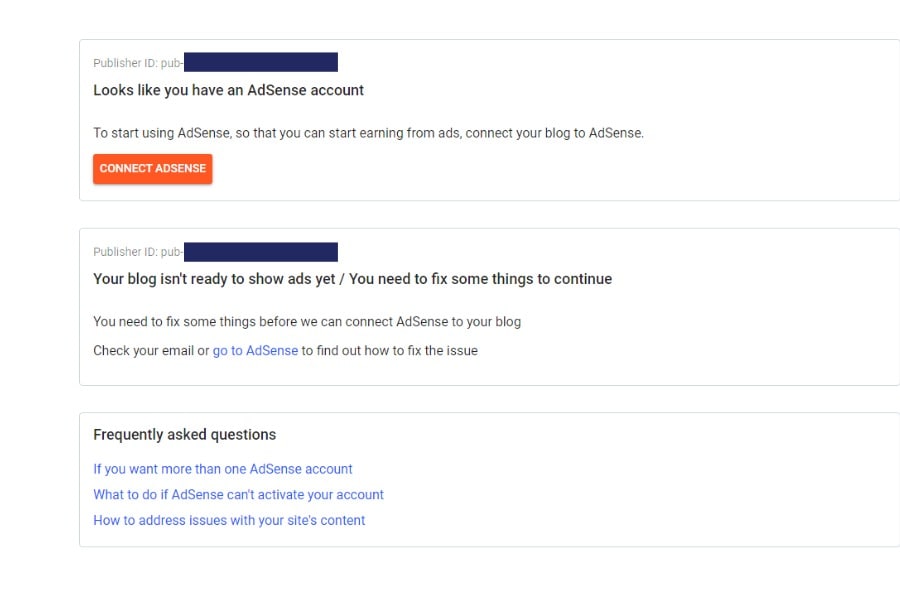Image resolution: width=900 pixels, height=600 pixels.
Task: Click the first card's 'Publisher ID: pub-' label
Action: click(x=137, y=63)
